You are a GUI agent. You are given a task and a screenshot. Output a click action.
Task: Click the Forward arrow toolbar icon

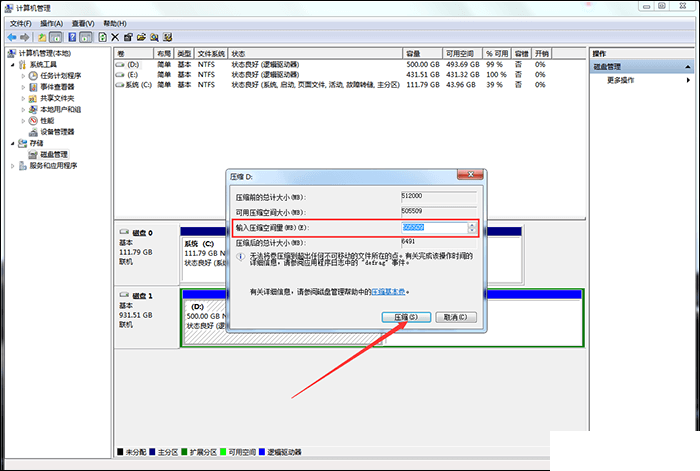point(25,38)
